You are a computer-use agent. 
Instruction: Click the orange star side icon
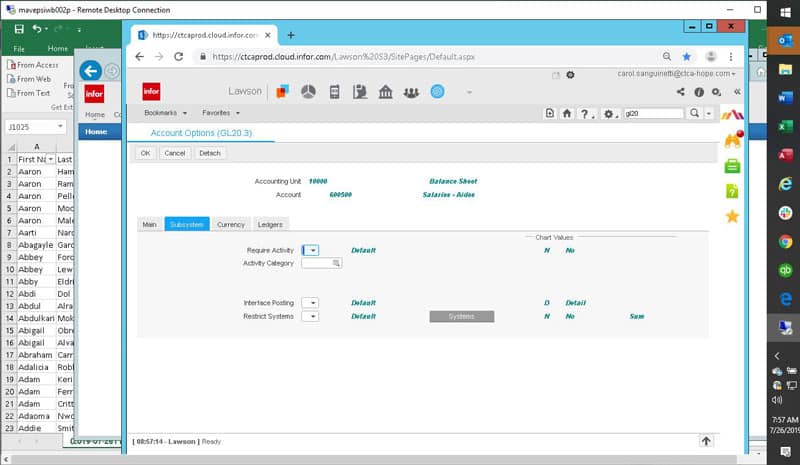pyautogui.click(x=732, y=216)
